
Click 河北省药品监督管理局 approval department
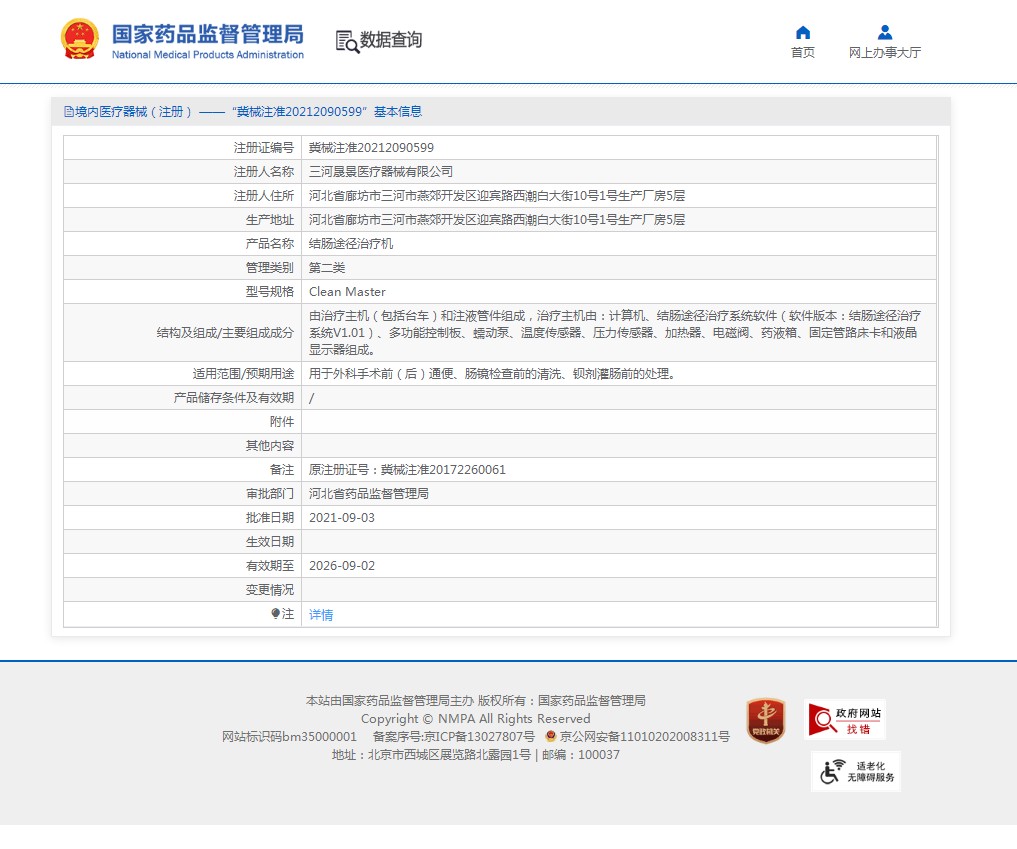[x=368, y=494]
